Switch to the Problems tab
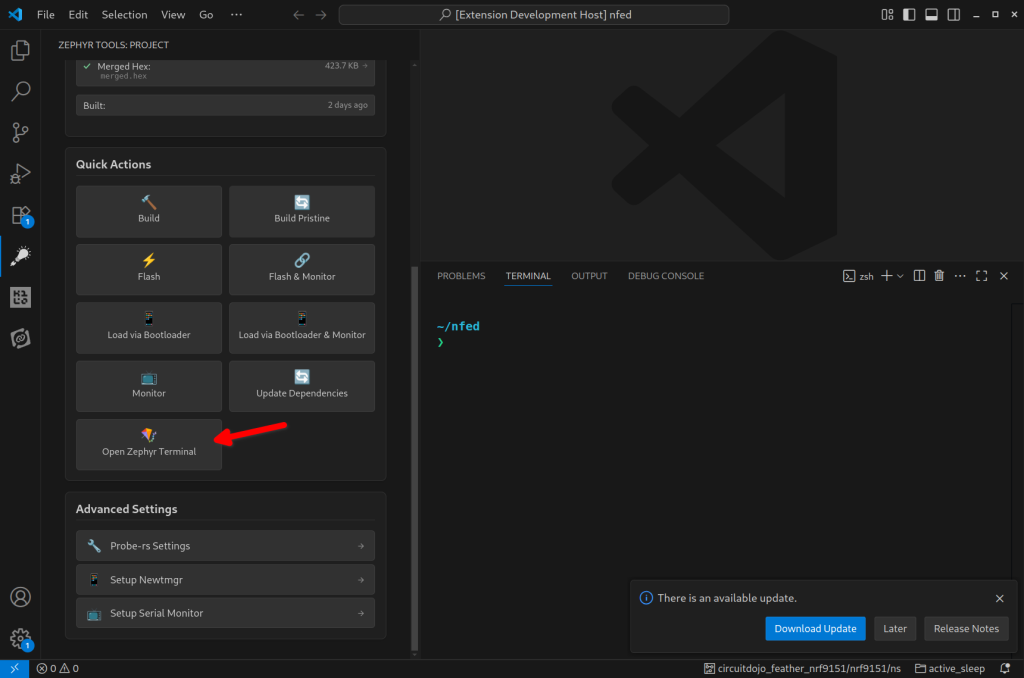1024x678 pixels. pyautogui.click(x=461, y=276)
